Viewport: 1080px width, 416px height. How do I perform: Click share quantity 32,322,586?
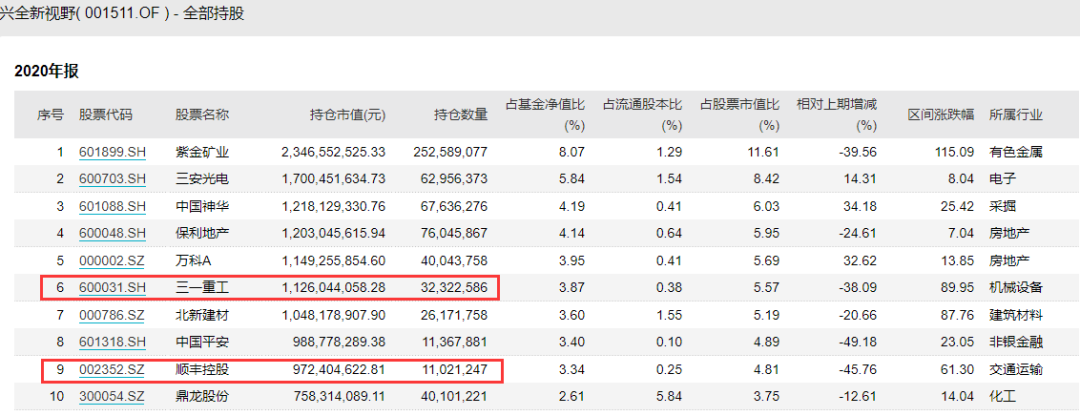pyautogui.click(x=453, y=288)
